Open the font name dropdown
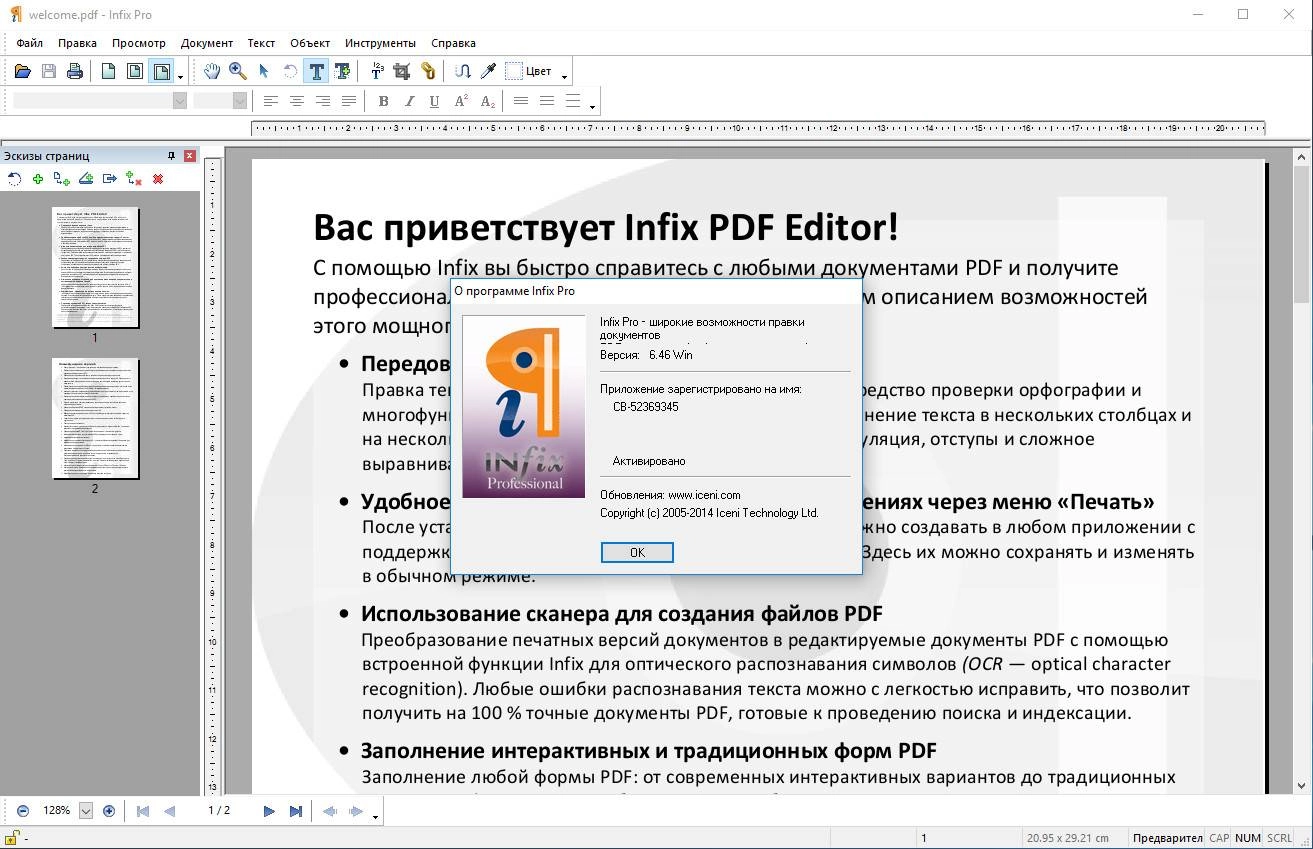This screenshot has height=849, width=1313. [180, 100]
